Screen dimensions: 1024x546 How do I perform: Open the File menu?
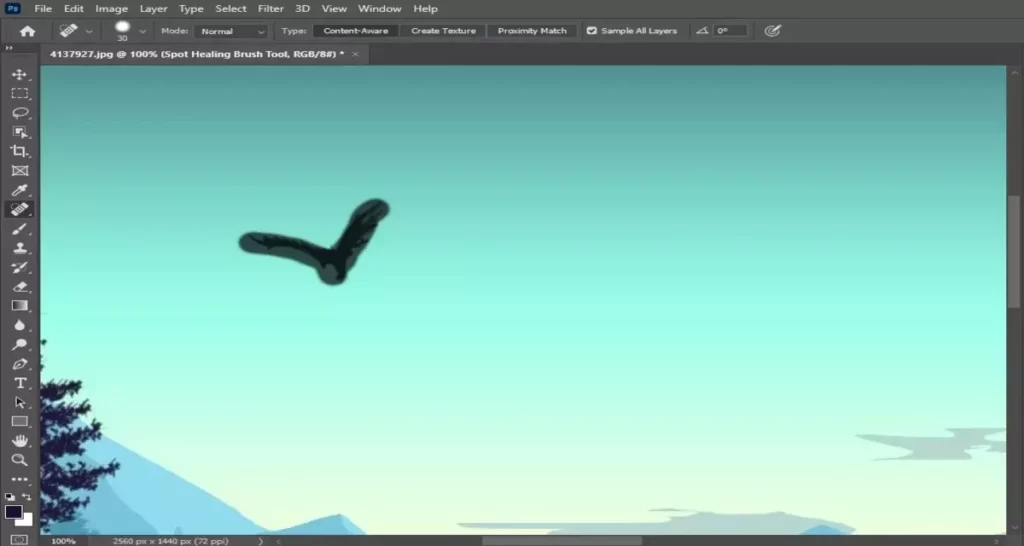43,8
